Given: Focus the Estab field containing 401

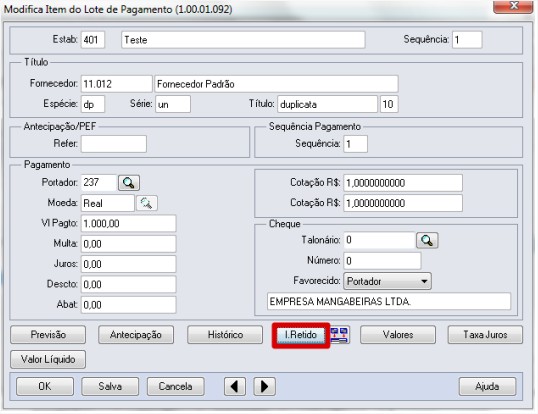Looking at the screenshot, I should [x=93, y=40].
